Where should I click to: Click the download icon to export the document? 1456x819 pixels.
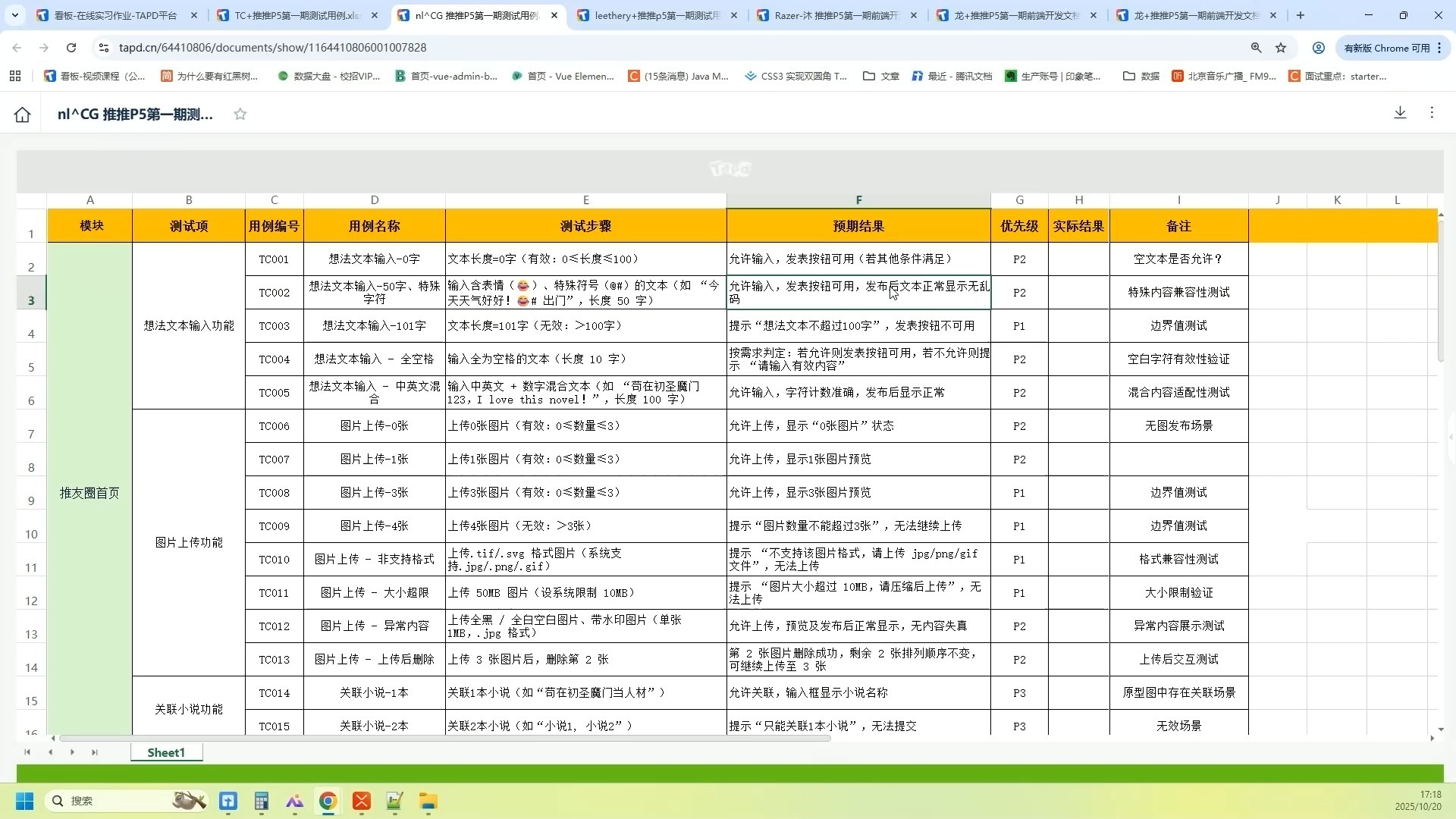[1400, 112]
